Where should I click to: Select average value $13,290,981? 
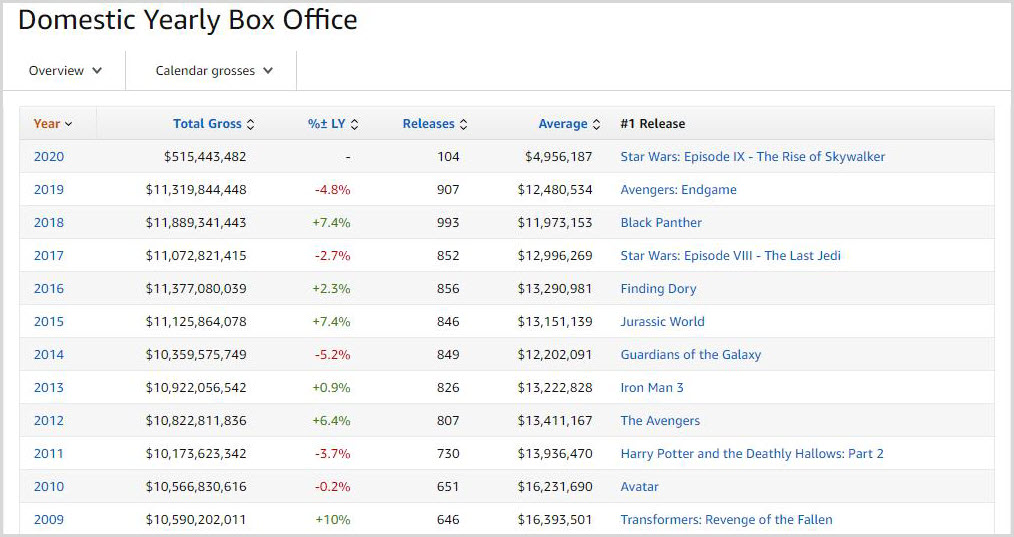pos(555,289)
